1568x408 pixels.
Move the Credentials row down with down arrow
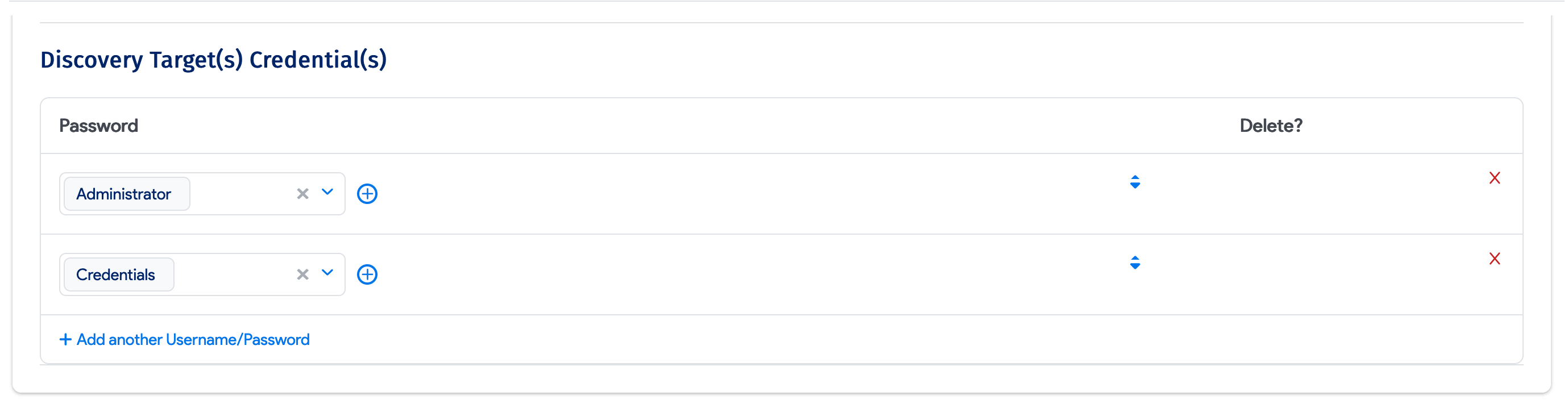[1135, 267]
